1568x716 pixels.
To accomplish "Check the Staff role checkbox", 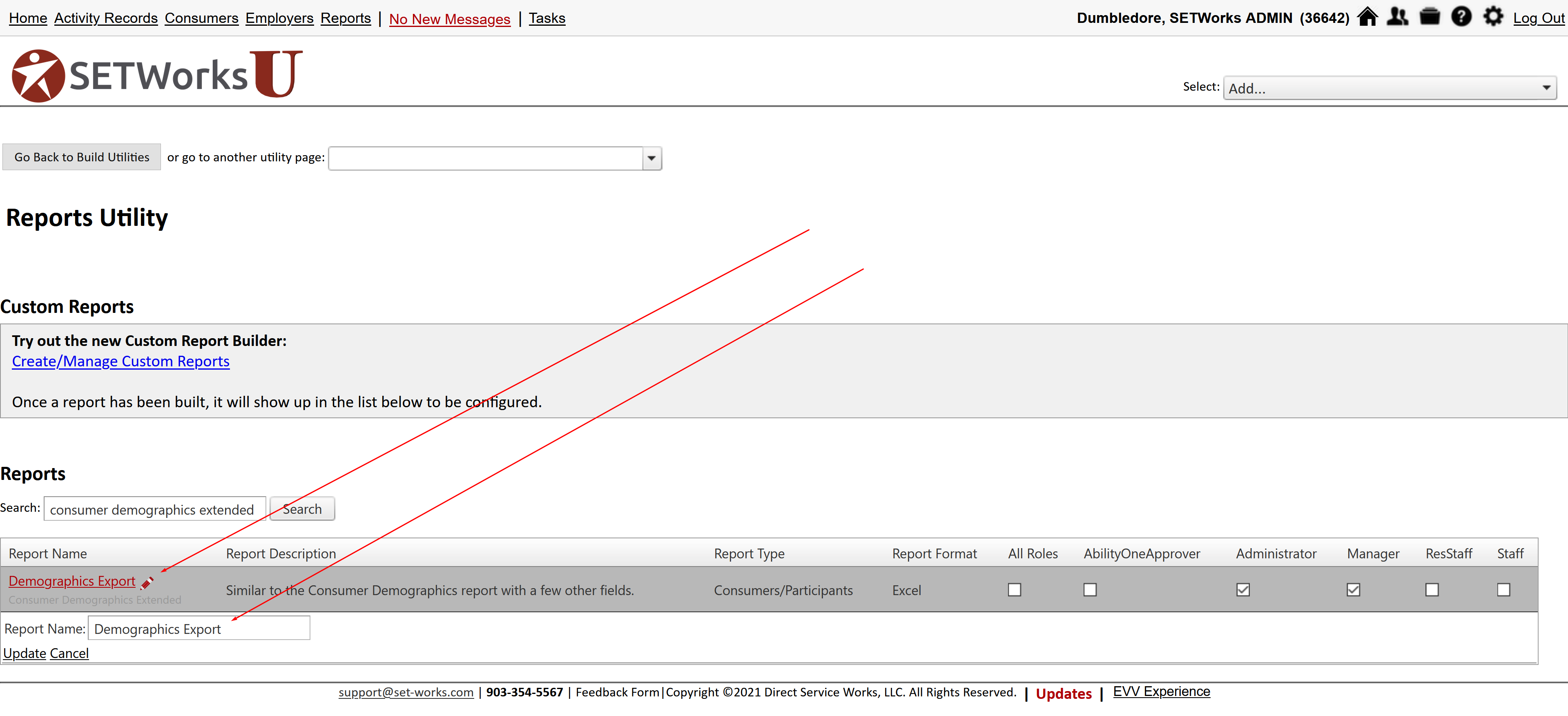I will (x=1503, y=589).
